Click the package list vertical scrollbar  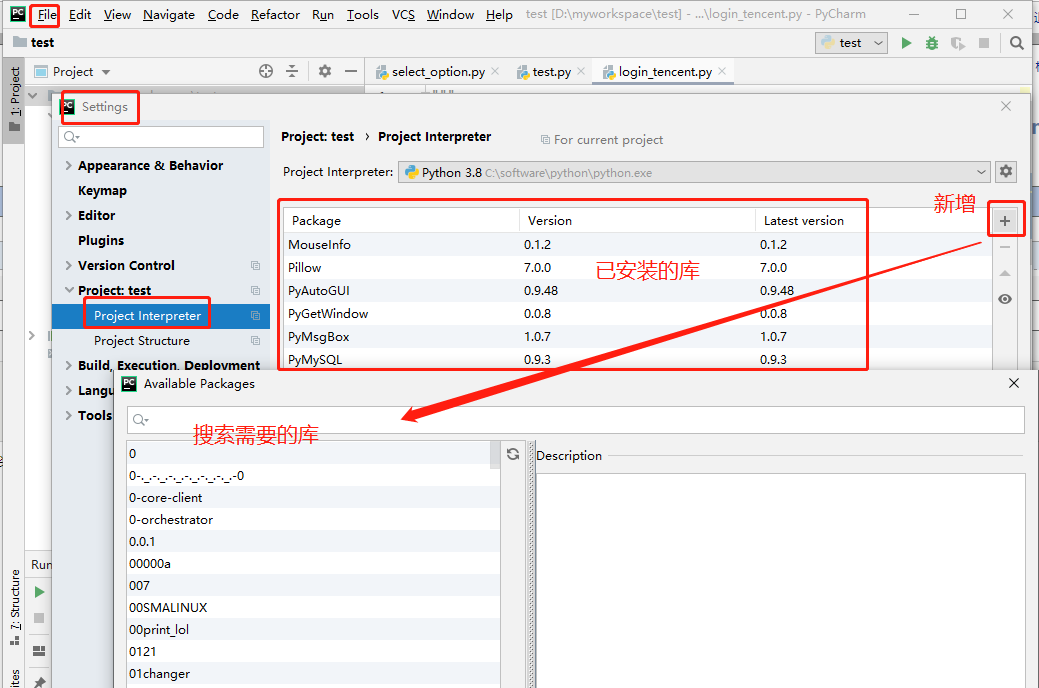tap(495, 455)
